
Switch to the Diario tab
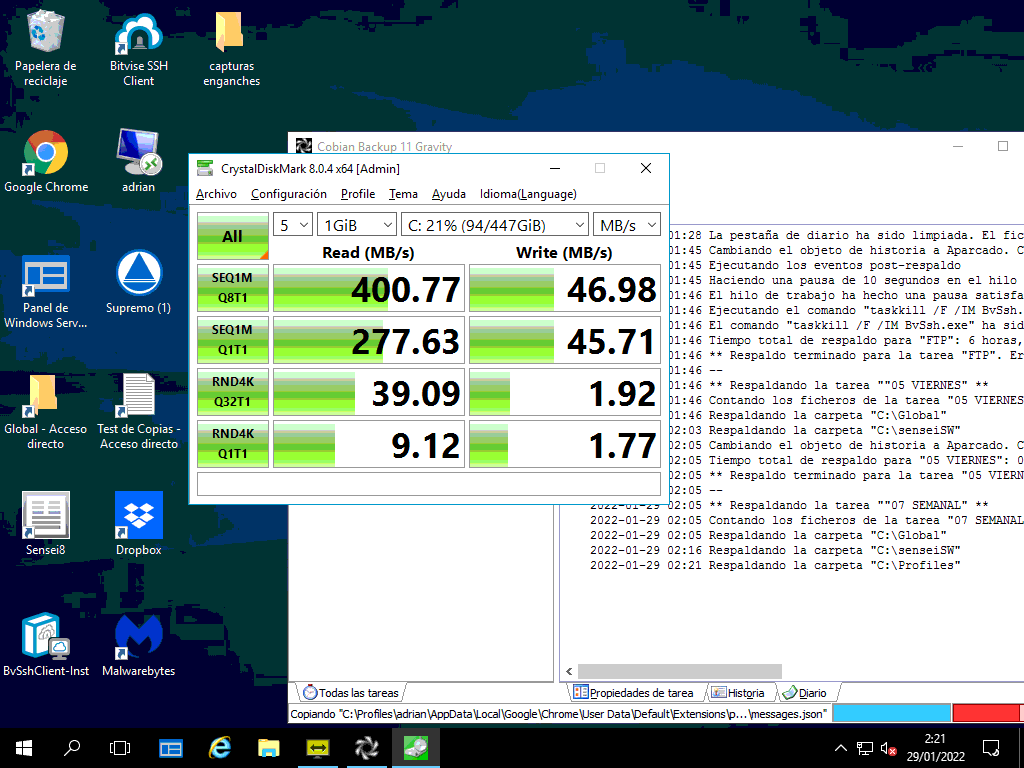tap(805, 693)
